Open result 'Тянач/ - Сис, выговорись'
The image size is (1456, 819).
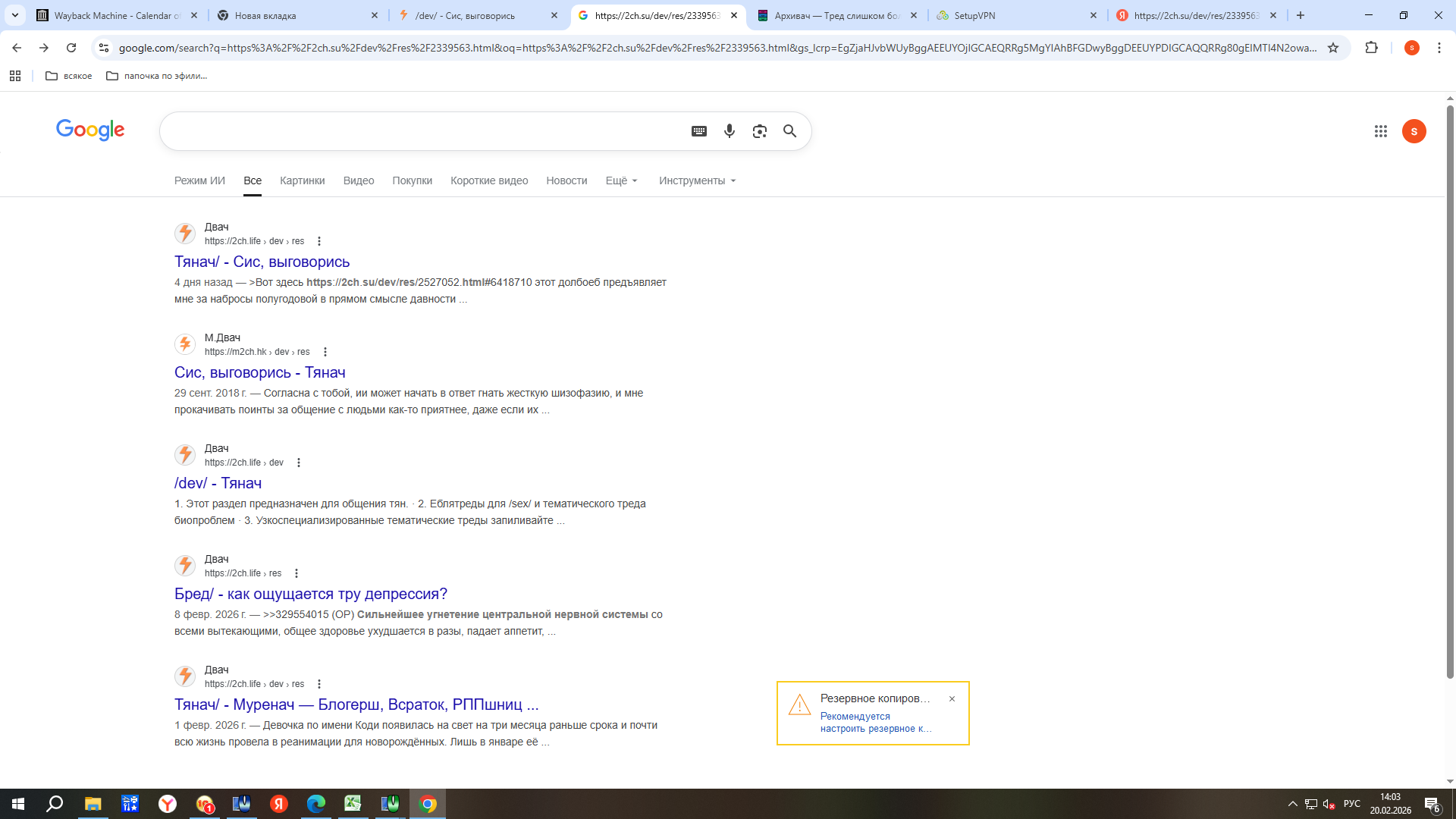tap(262, 262)
